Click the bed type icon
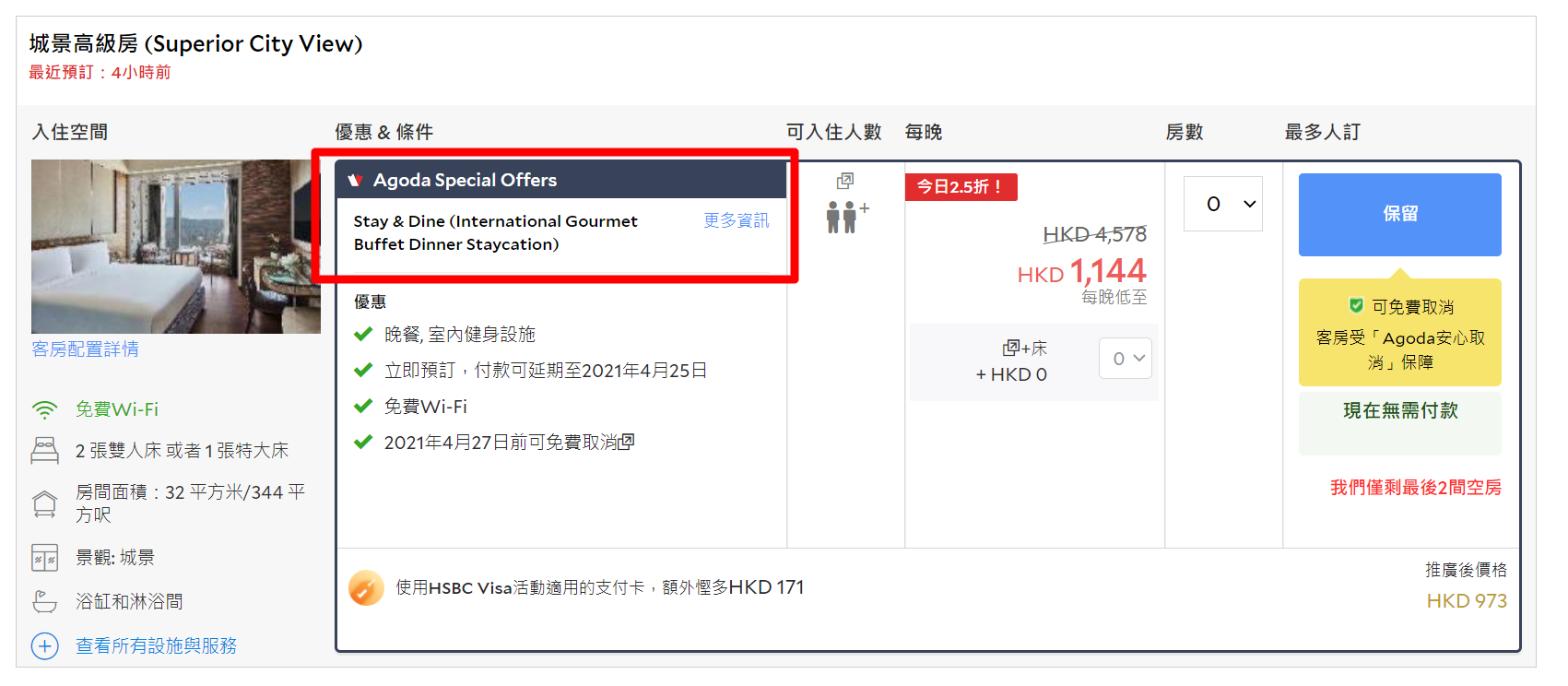The height and width of the screenshot is (686, 1568). point(44,450)
